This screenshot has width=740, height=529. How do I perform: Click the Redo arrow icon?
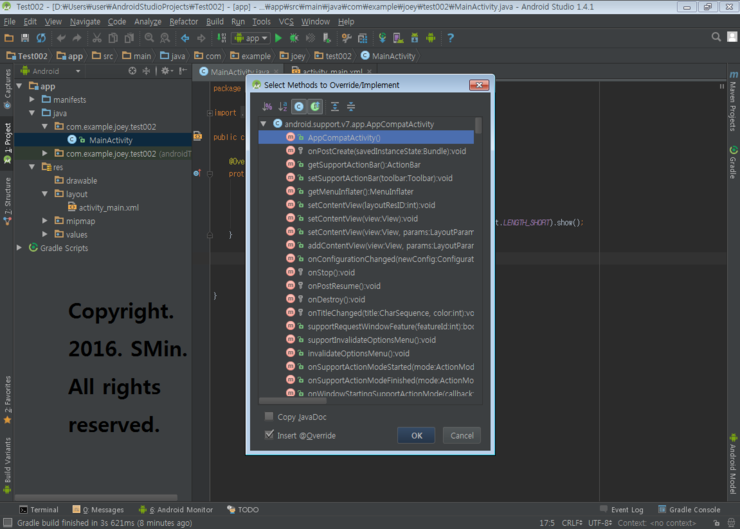pyautogui.click(x=77, y=38)
